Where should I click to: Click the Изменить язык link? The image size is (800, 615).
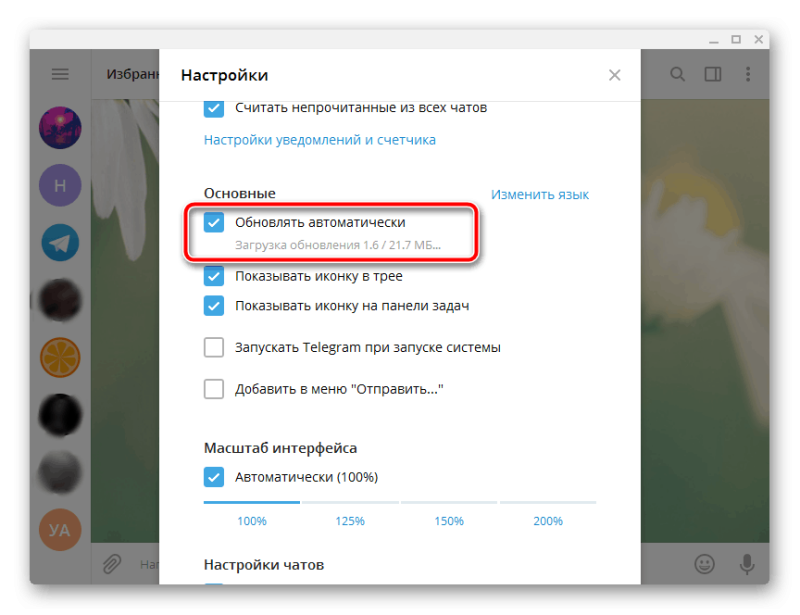540,194
